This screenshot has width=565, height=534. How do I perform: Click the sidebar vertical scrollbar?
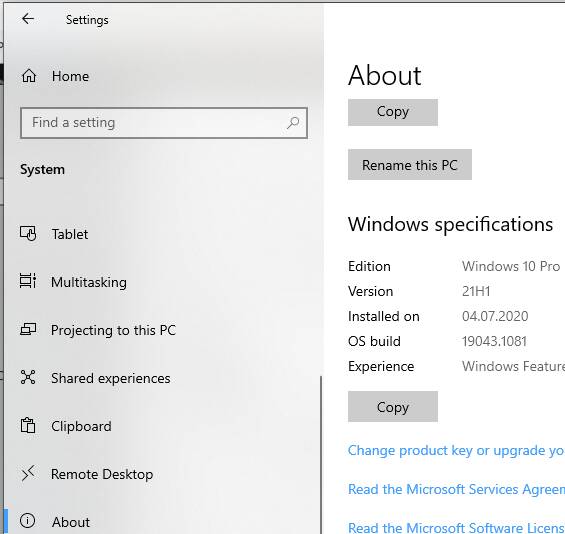321,455
